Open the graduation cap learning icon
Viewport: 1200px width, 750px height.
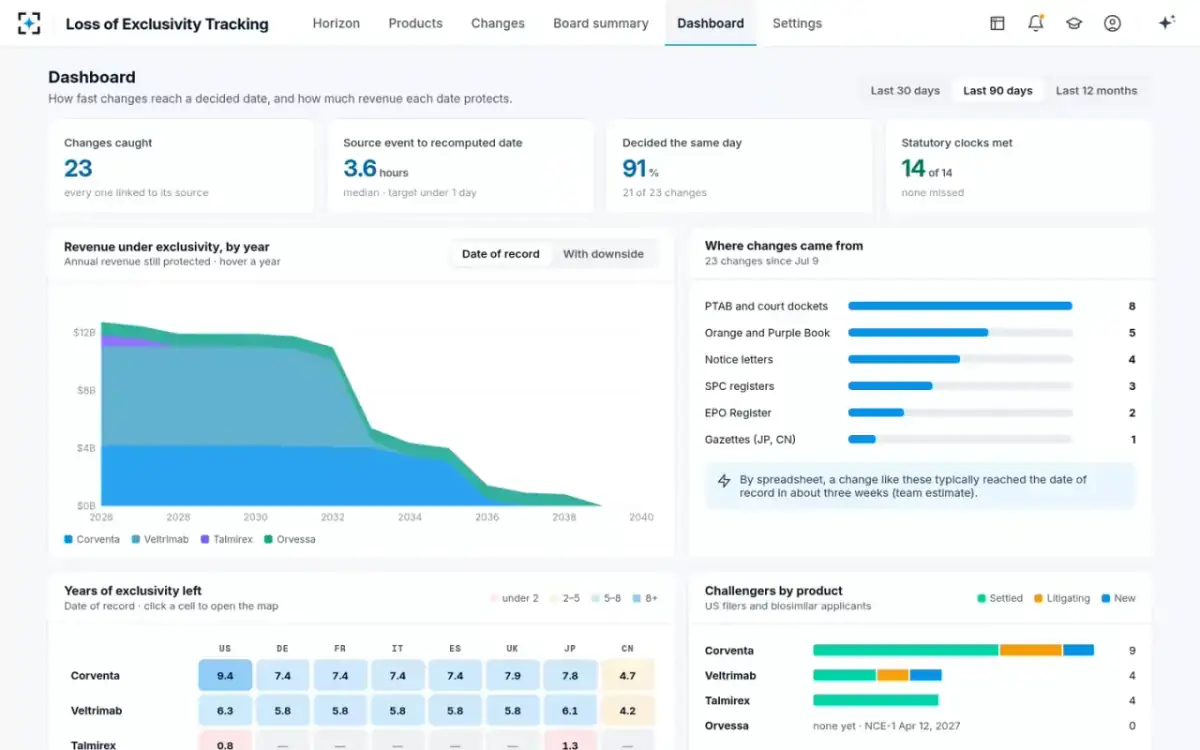pyautogui.click(x=1074, y=23)
